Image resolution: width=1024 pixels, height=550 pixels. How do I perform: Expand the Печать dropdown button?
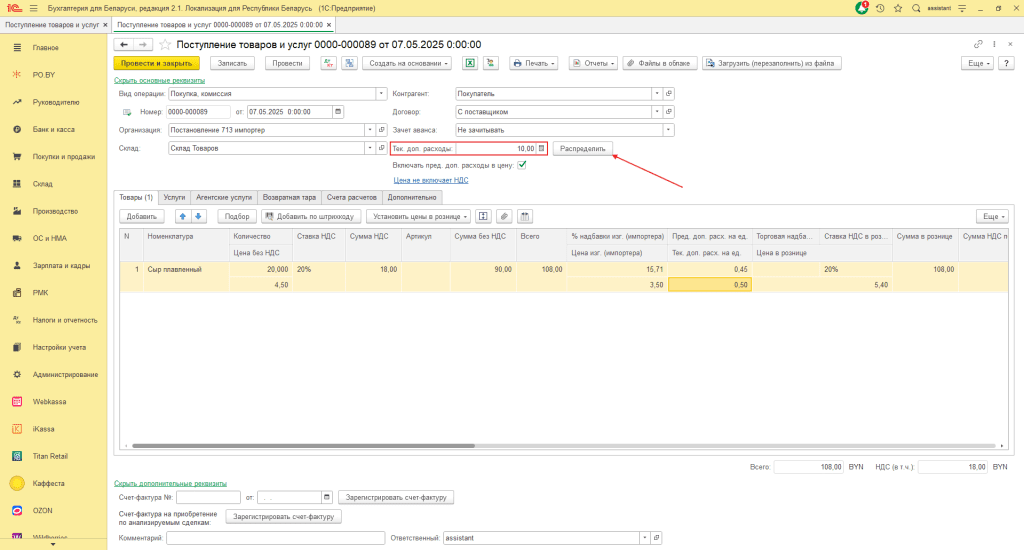pos(535,63)
